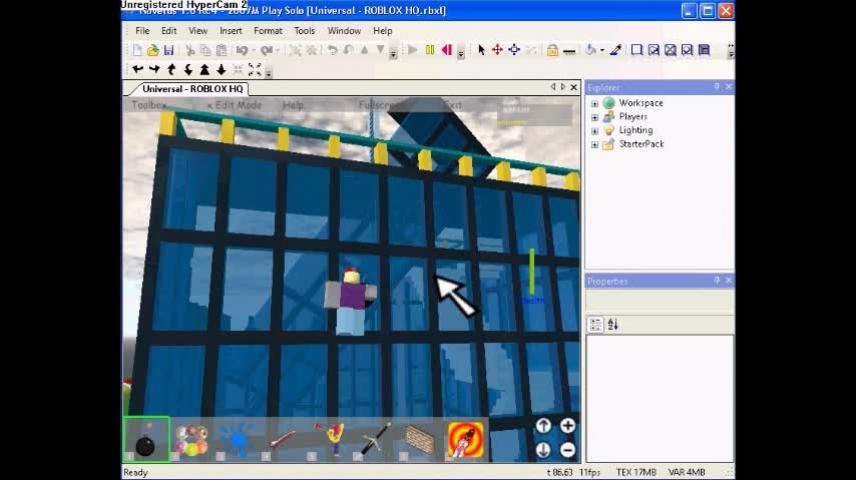Click the in-game Help button

pyautogui.click(x=293, y=105)
